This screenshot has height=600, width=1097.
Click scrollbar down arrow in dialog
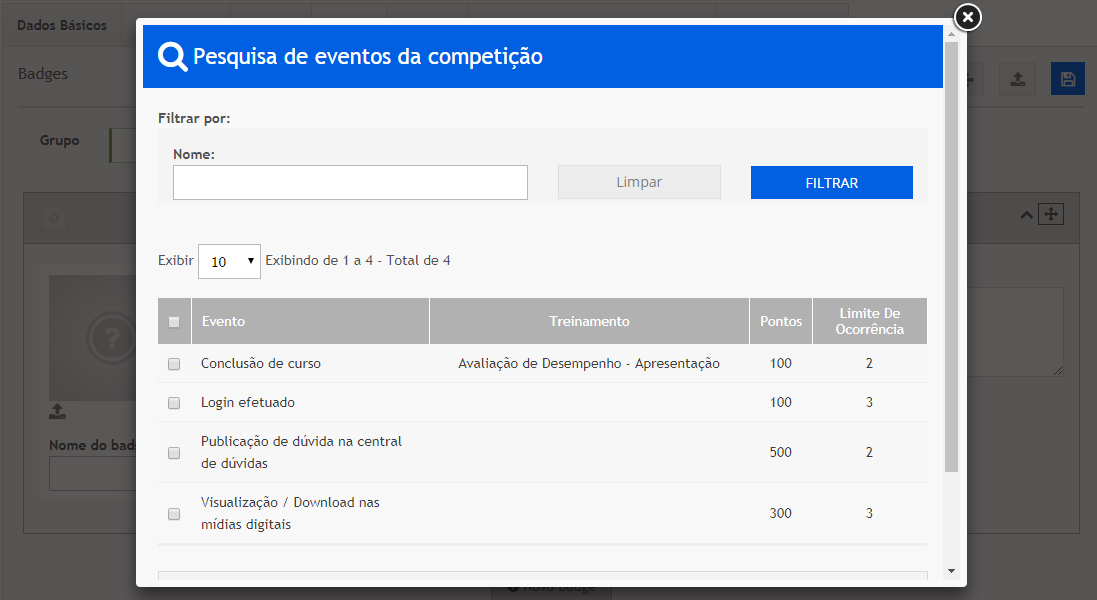(x=950, y=571)
